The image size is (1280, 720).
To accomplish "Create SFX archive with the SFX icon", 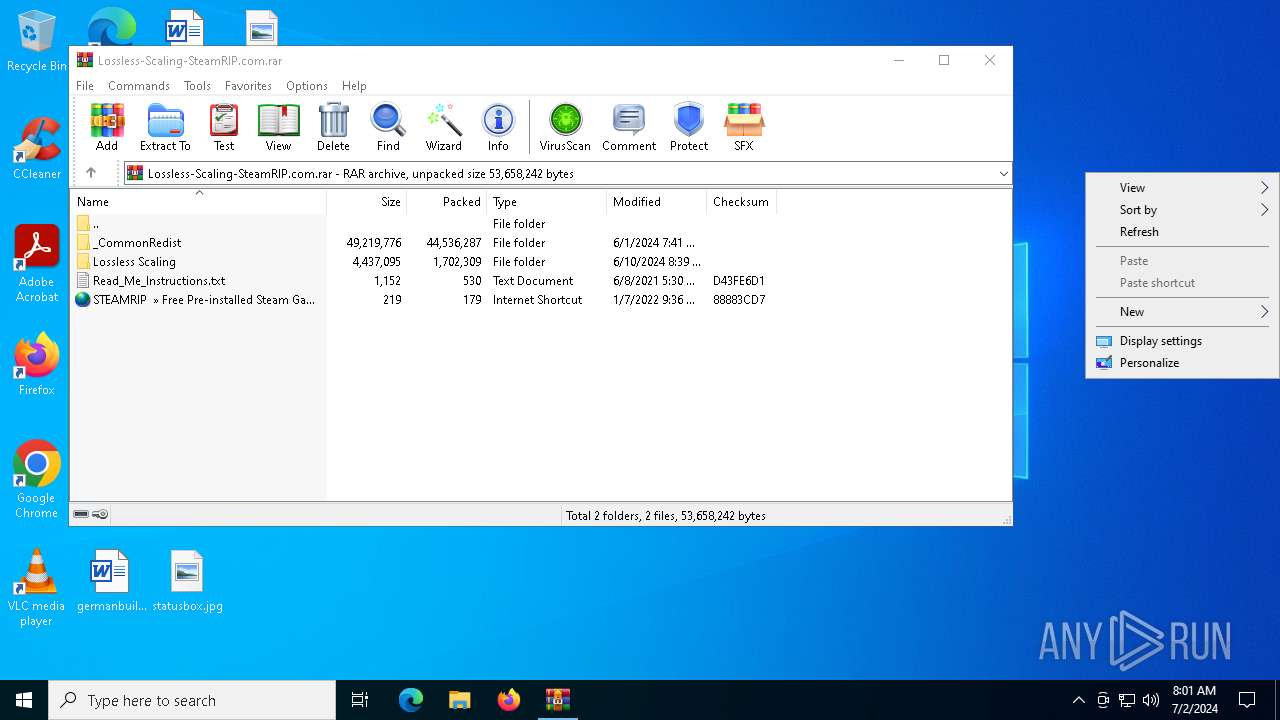I will tap(744, 127).
